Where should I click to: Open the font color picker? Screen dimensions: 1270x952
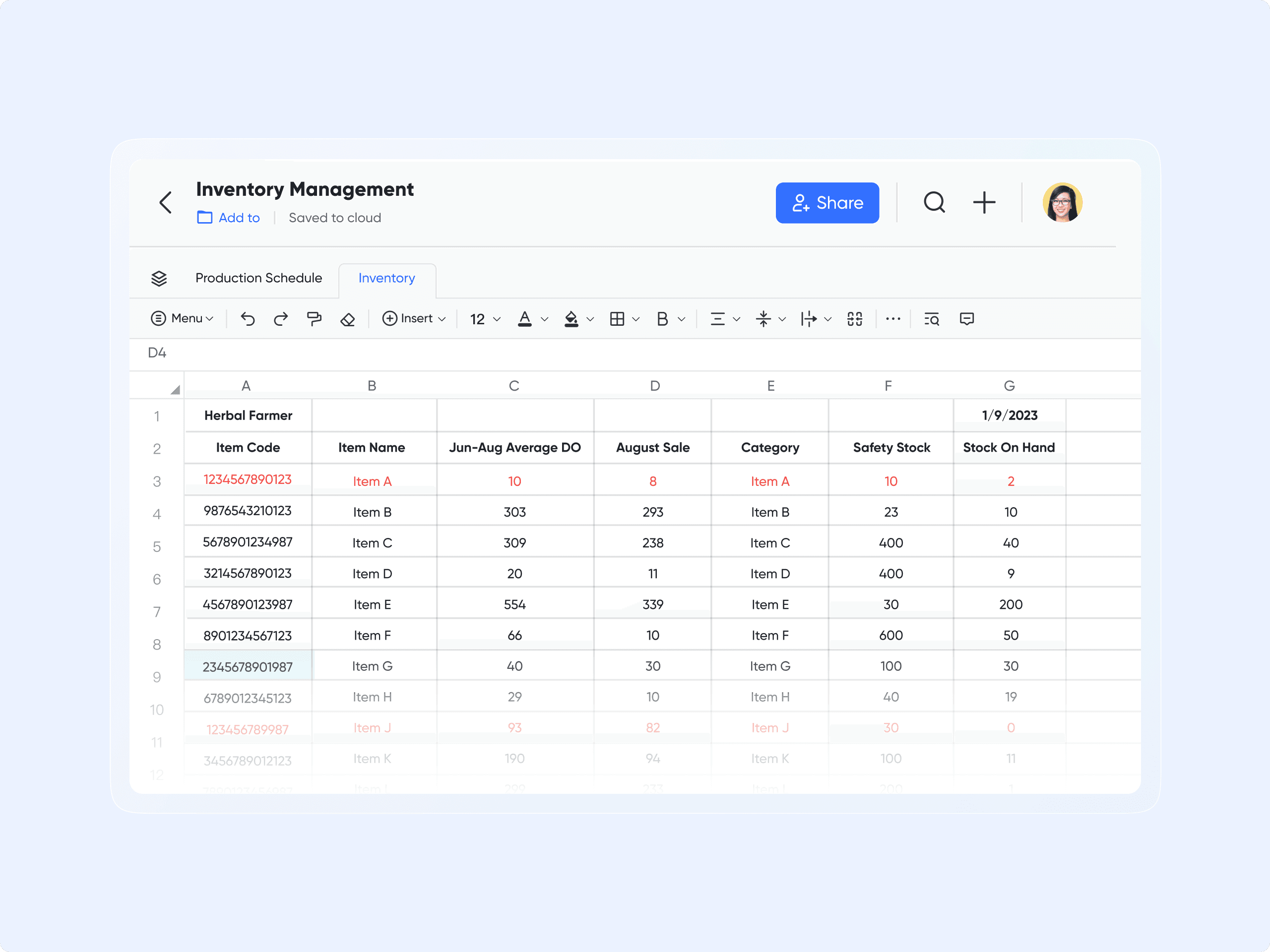[525, 319]
